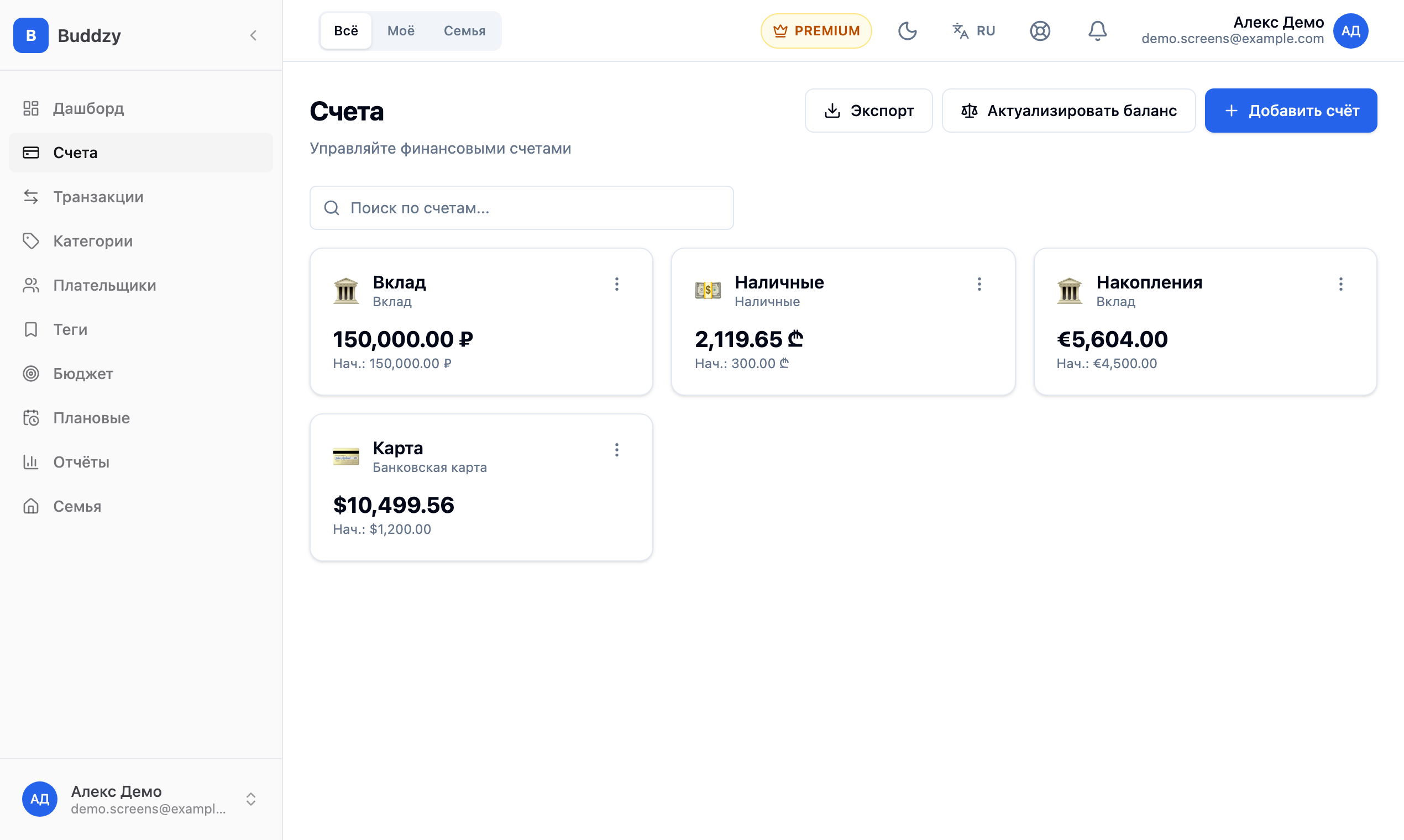Click the $10,499.56 balance
Screen dimensions: 1404x840
(x=394, y=506)
